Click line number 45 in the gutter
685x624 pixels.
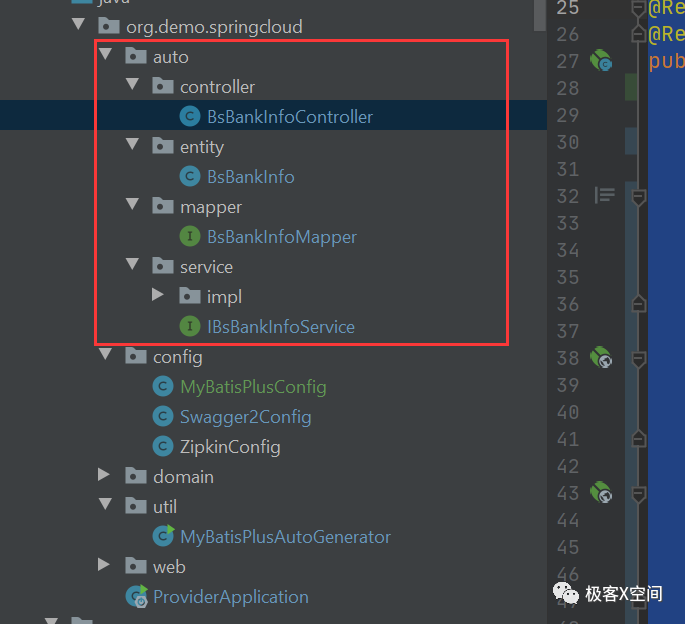567,548
